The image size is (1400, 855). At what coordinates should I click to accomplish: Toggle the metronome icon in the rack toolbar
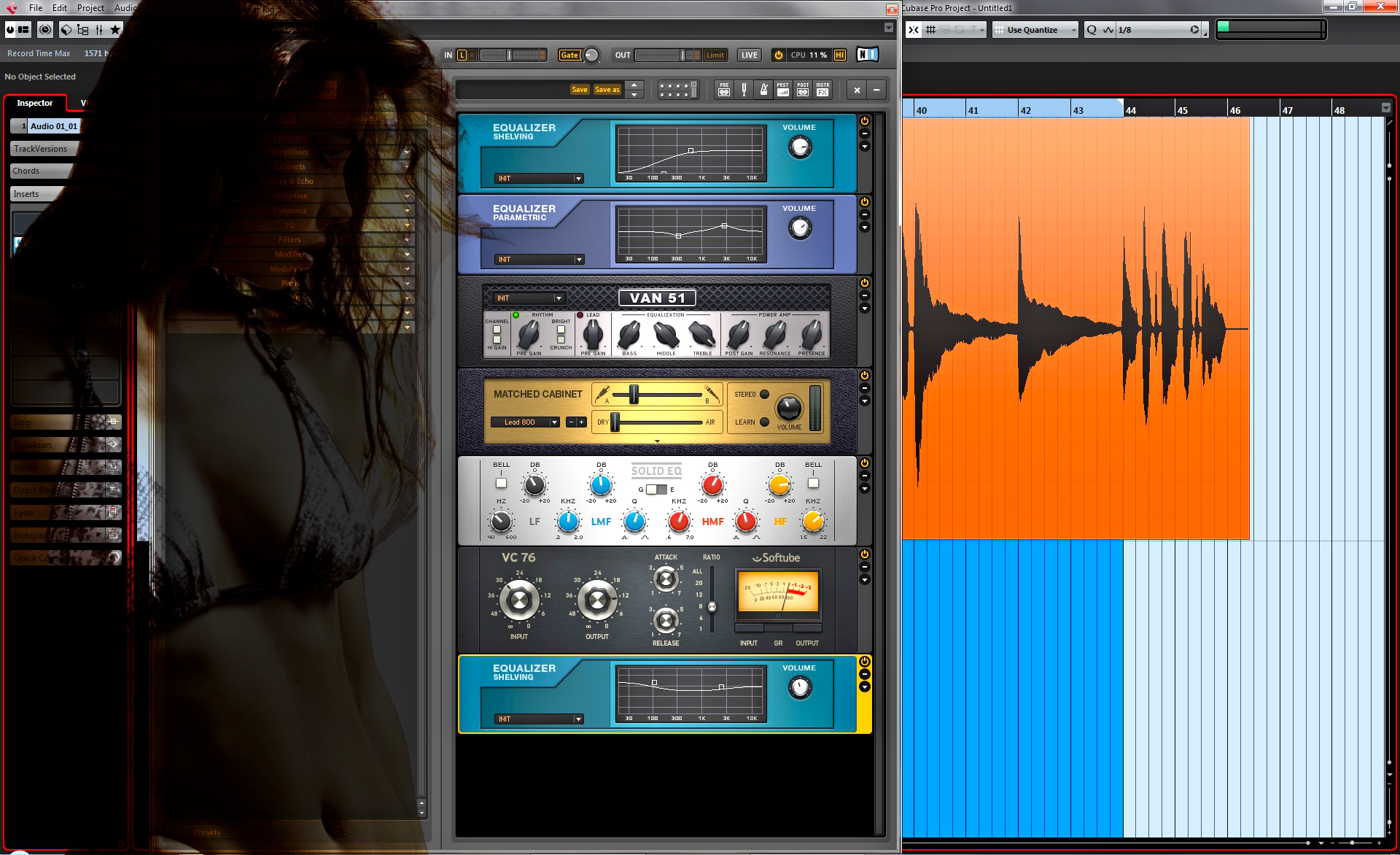coord(763,90)
